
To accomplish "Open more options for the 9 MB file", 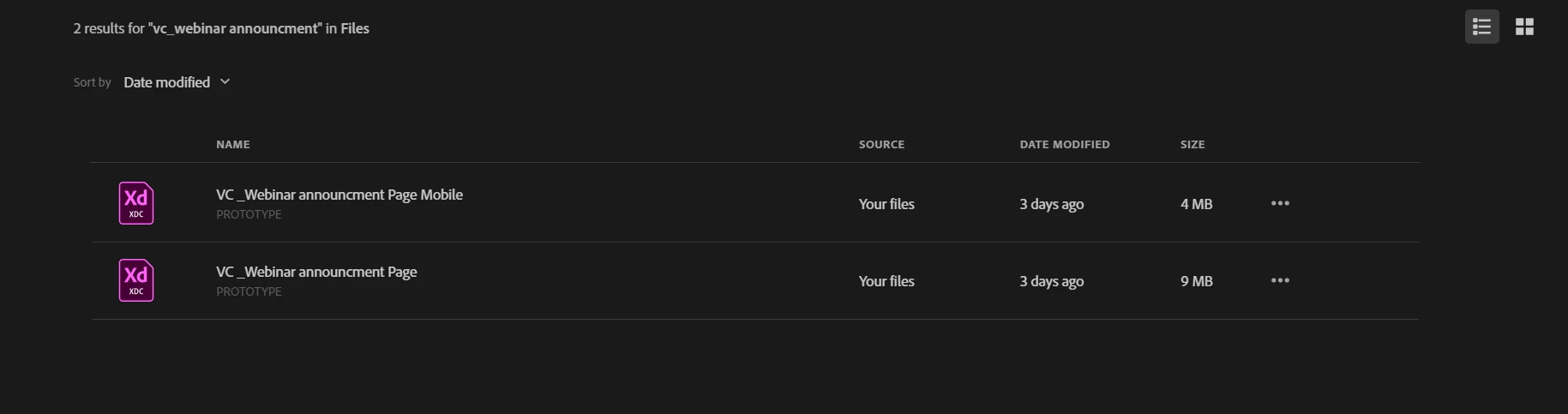I will pos(1280,280).
